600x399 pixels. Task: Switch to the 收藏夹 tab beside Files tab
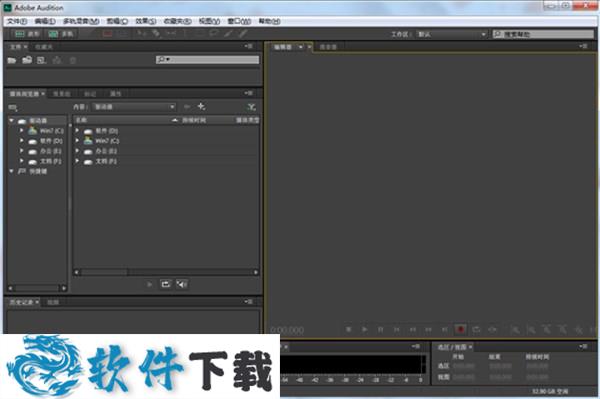click(44, 47)
